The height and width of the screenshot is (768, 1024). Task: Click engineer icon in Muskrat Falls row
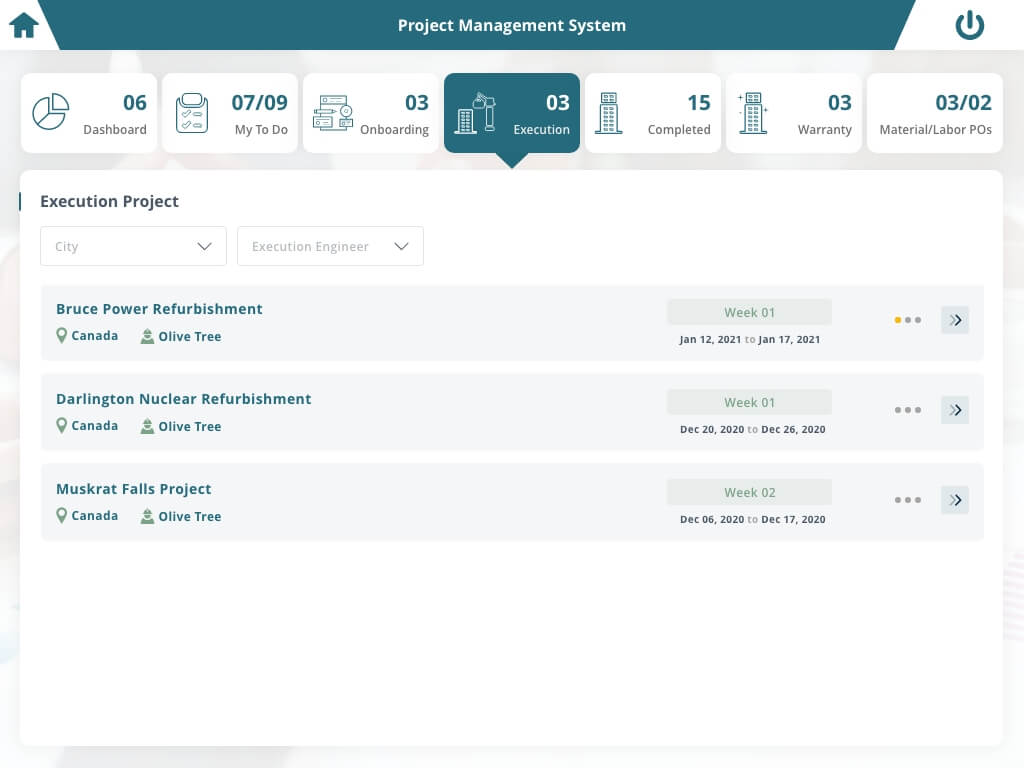tap(148, 517)
